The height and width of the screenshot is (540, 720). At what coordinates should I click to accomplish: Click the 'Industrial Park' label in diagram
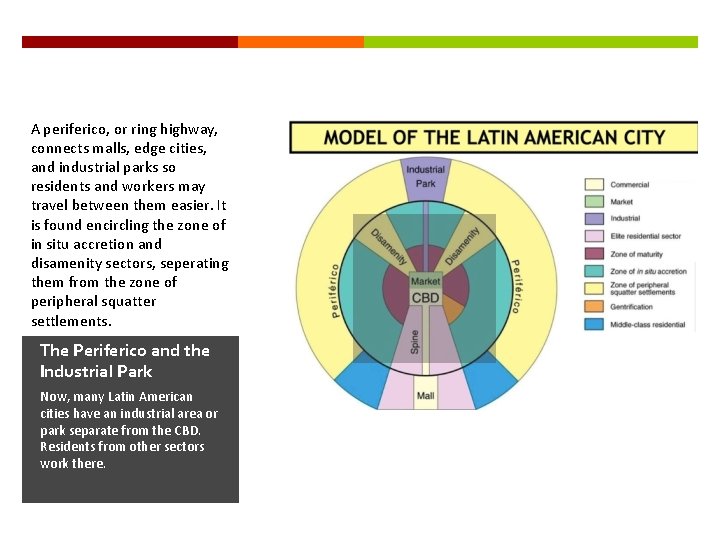pos(425,176)
